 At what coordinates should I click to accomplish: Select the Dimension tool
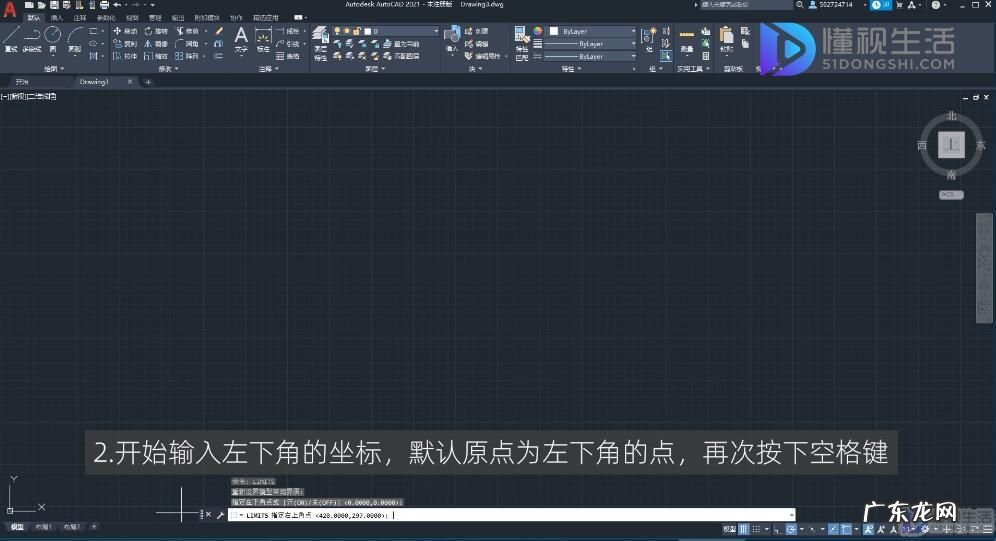click(263, 39)
